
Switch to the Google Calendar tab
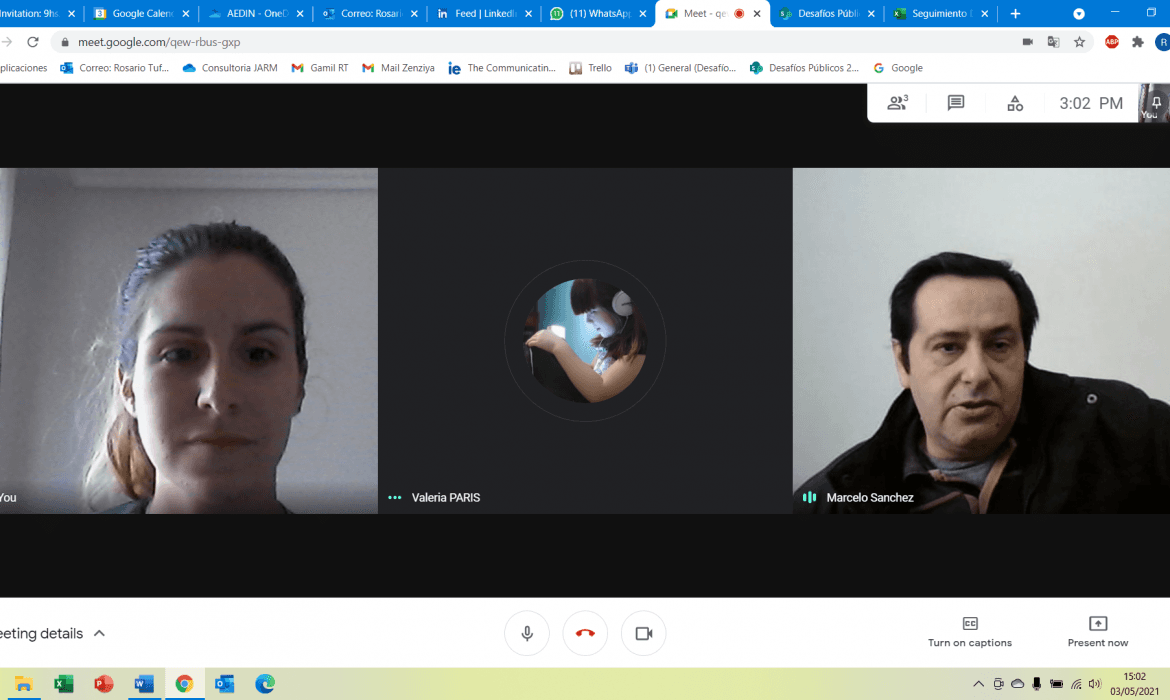pos(140,14)
